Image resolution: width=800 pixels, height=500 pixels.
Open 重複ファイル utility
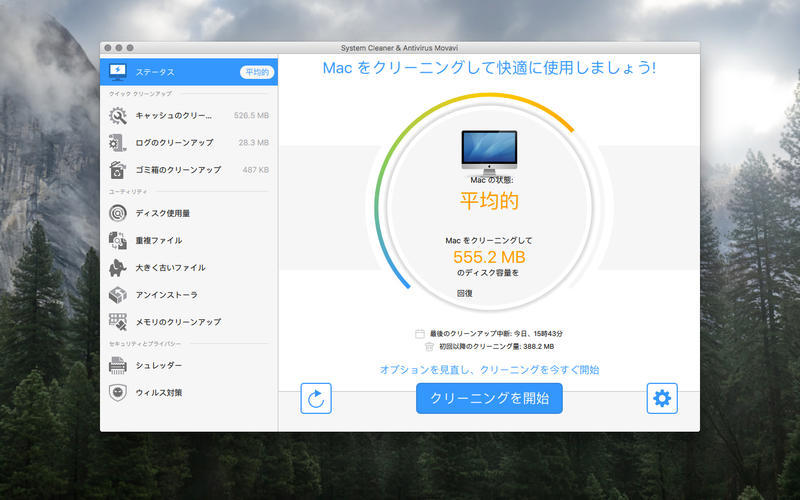189,240
